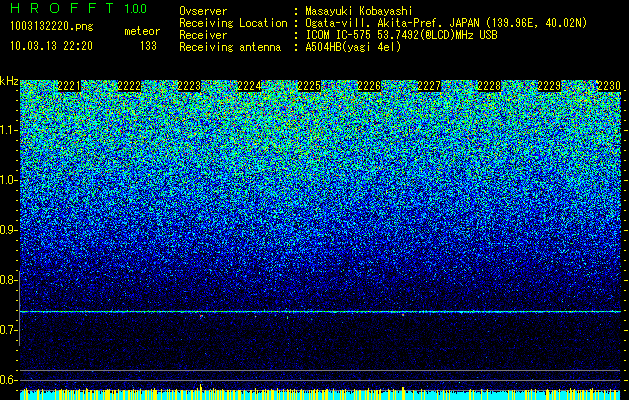Click the Ovserver label
The image size is (629, 400).
pos(203,12)
